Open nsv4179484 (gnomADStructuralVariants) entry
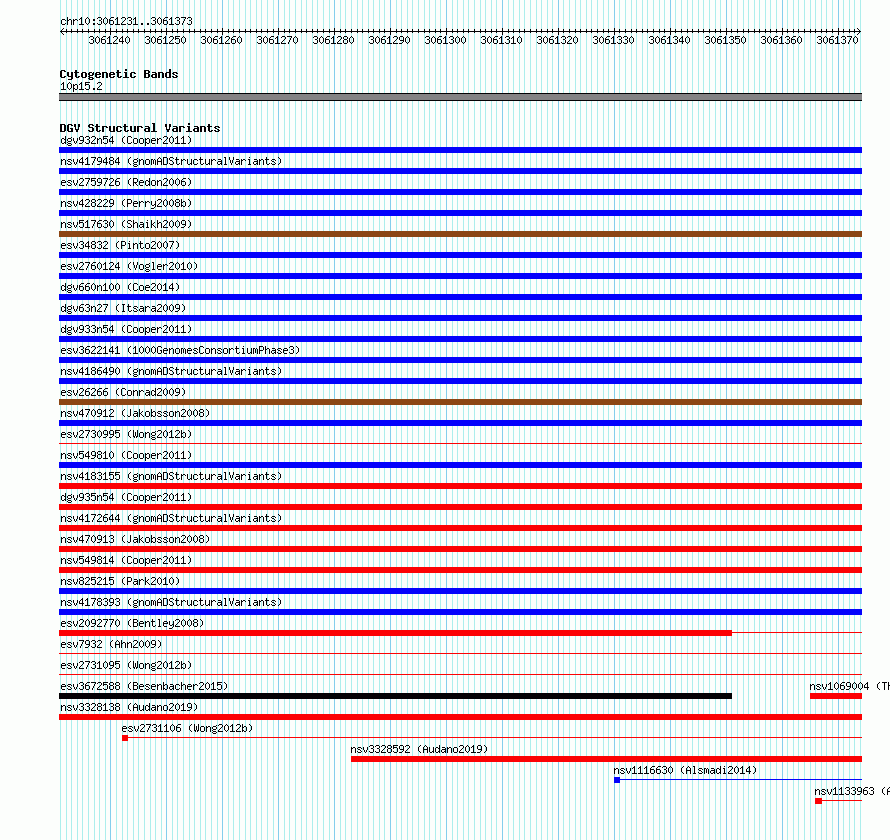 pos(171,161)
